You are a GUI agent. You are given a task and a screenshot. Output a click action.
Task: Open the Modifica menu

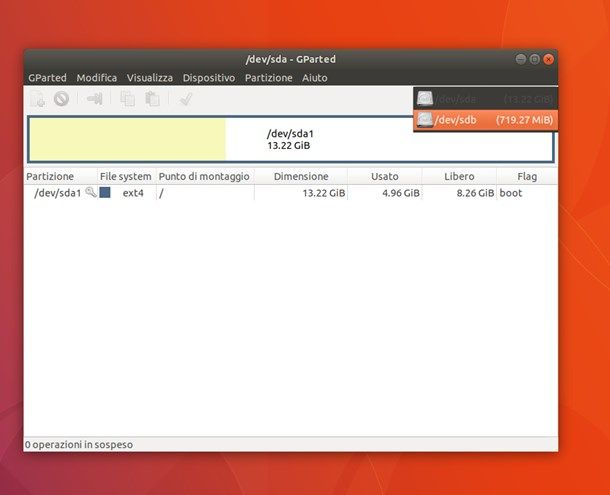pos(96,78)
